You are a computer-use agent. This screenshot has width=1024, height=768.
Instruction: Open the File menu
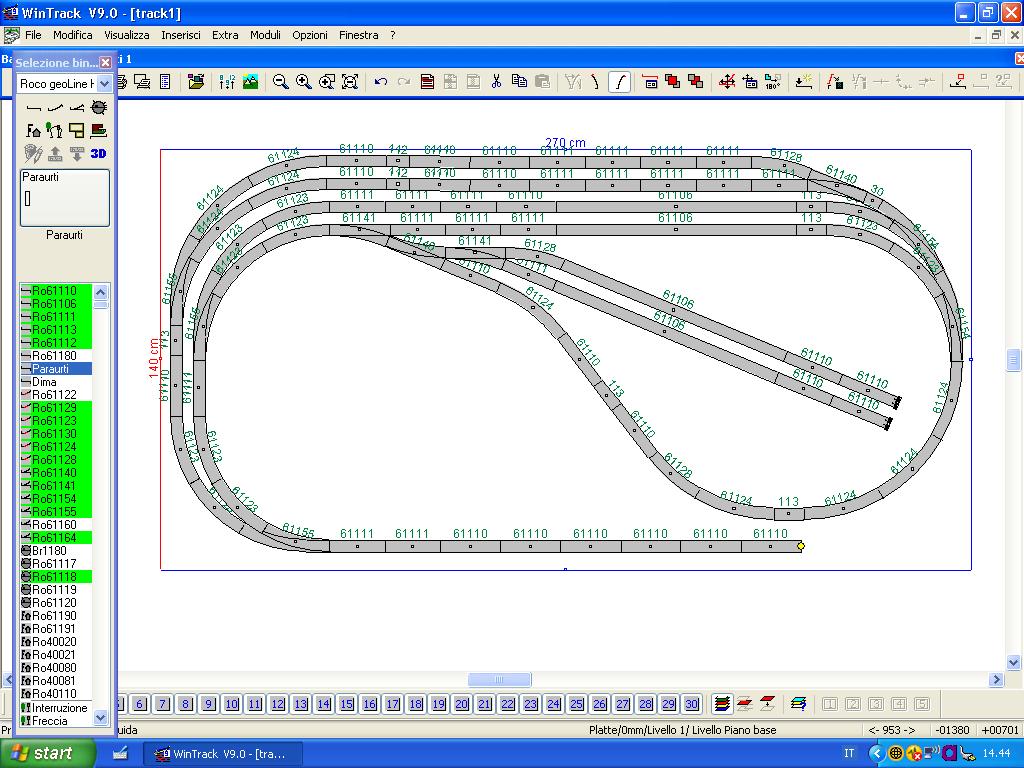[x=33, y=35]
